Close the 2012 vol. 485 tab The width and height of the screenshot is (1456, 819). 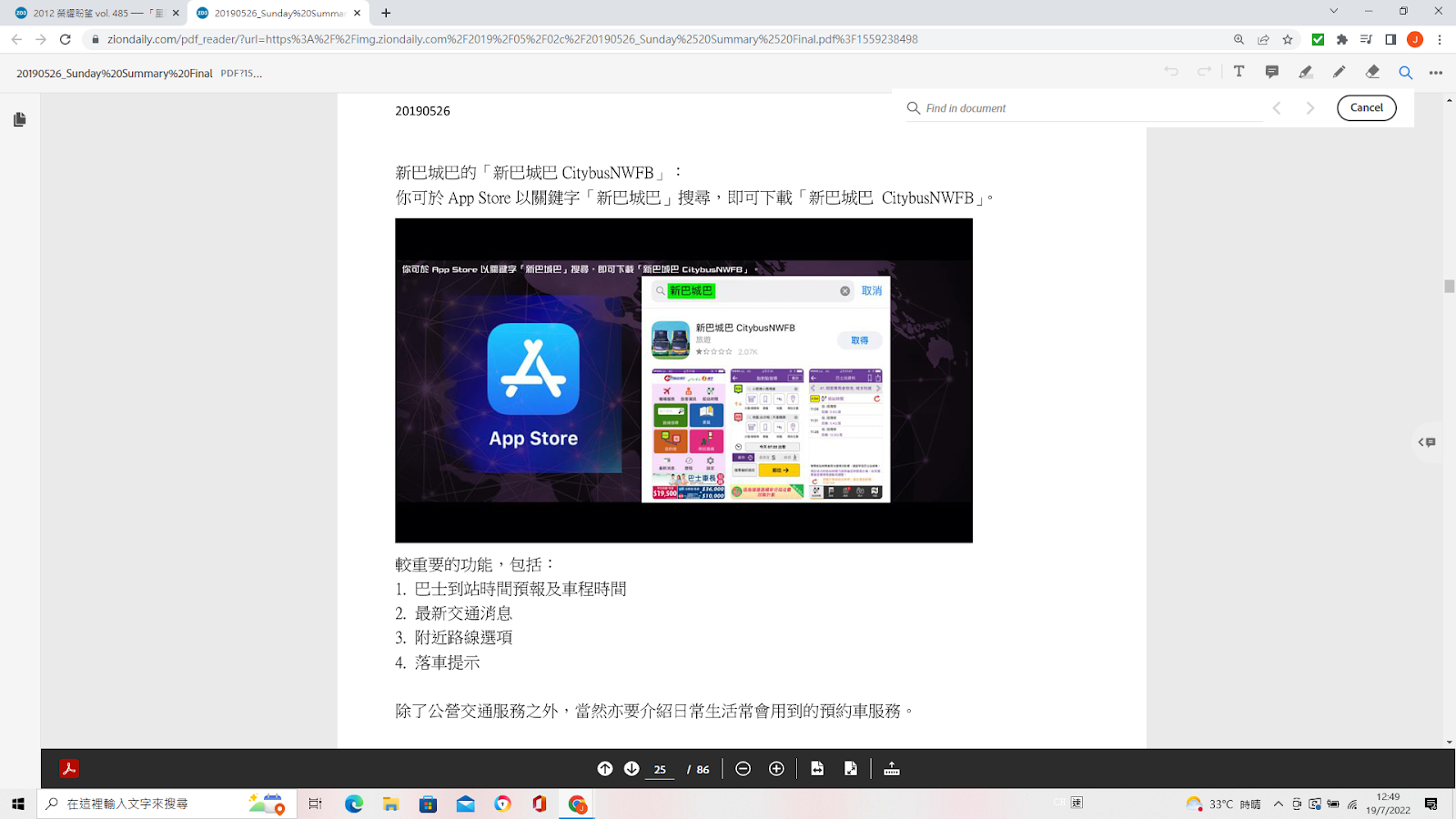(x=176, y=13)
